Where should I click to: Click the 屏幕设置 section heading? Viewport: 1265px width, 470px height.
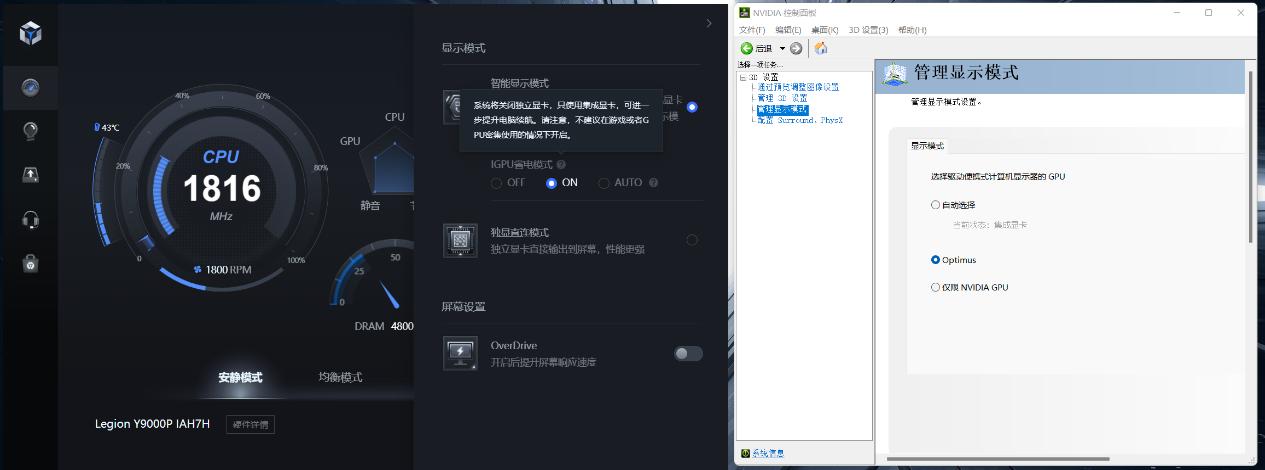pos(463,306)
